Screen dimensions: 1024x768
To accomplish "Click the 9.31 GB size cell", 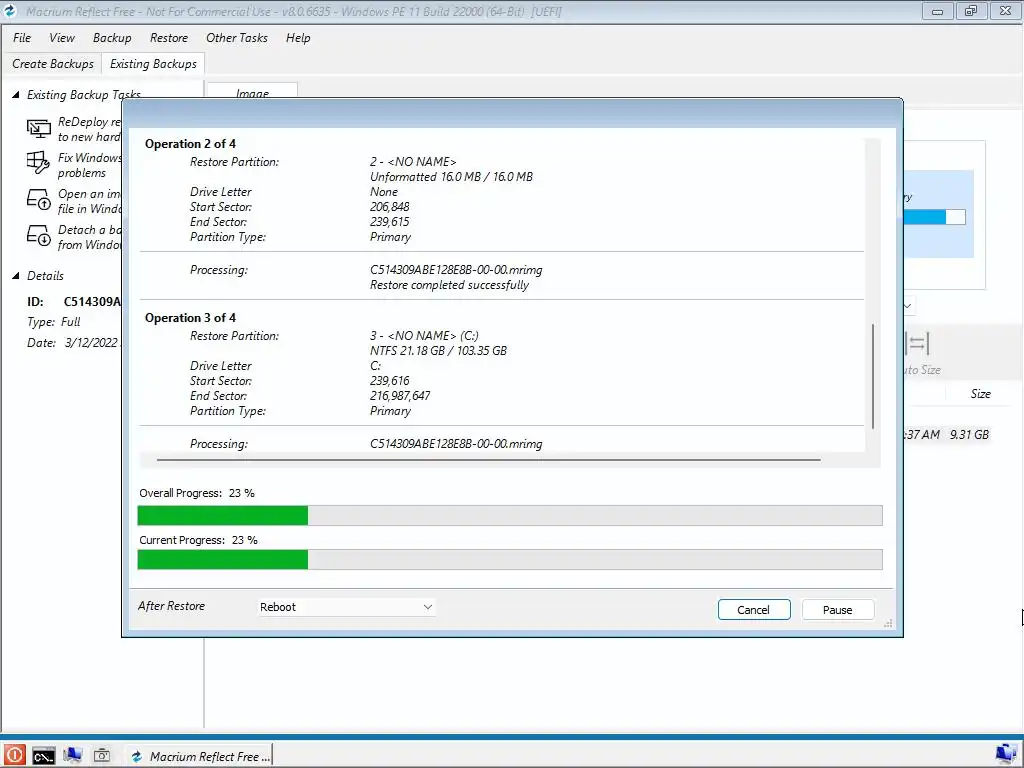I will pos(969,434).
